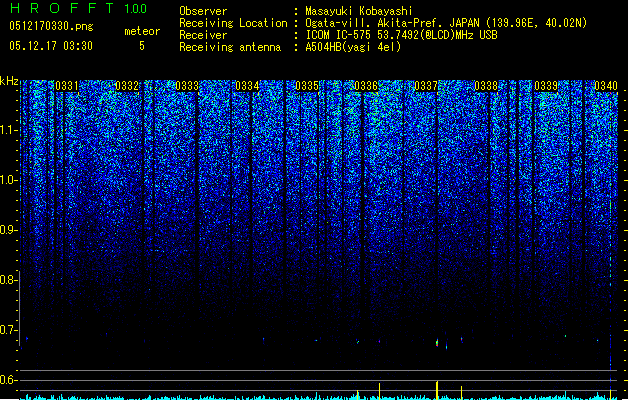Viewport: 629px width, 400px height.
Task: Click the bright meteor echo just after 0337
Action: pos(437,343)
